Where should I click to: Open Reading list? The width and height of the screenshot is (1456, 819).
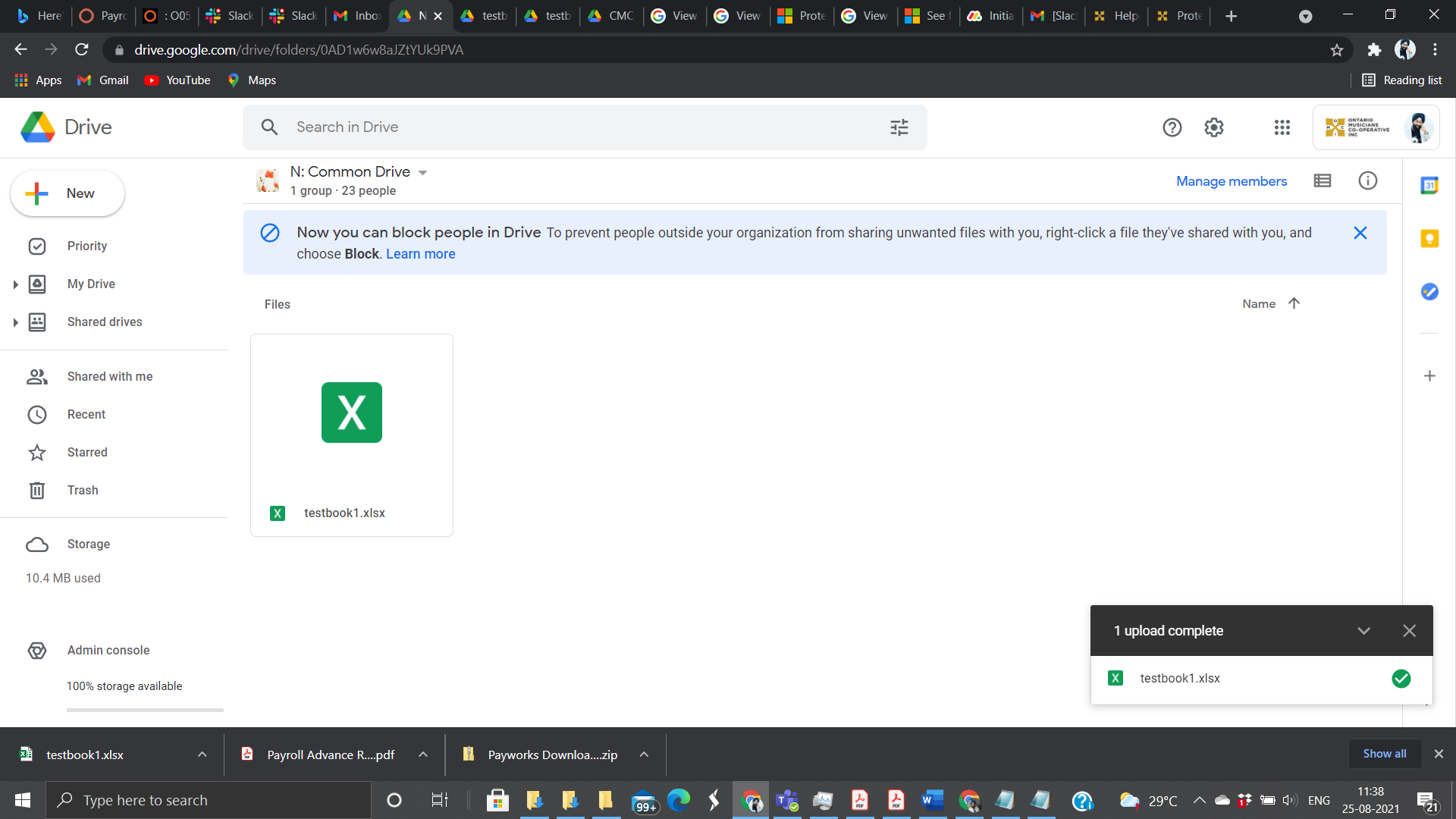tap(1402, 80)
